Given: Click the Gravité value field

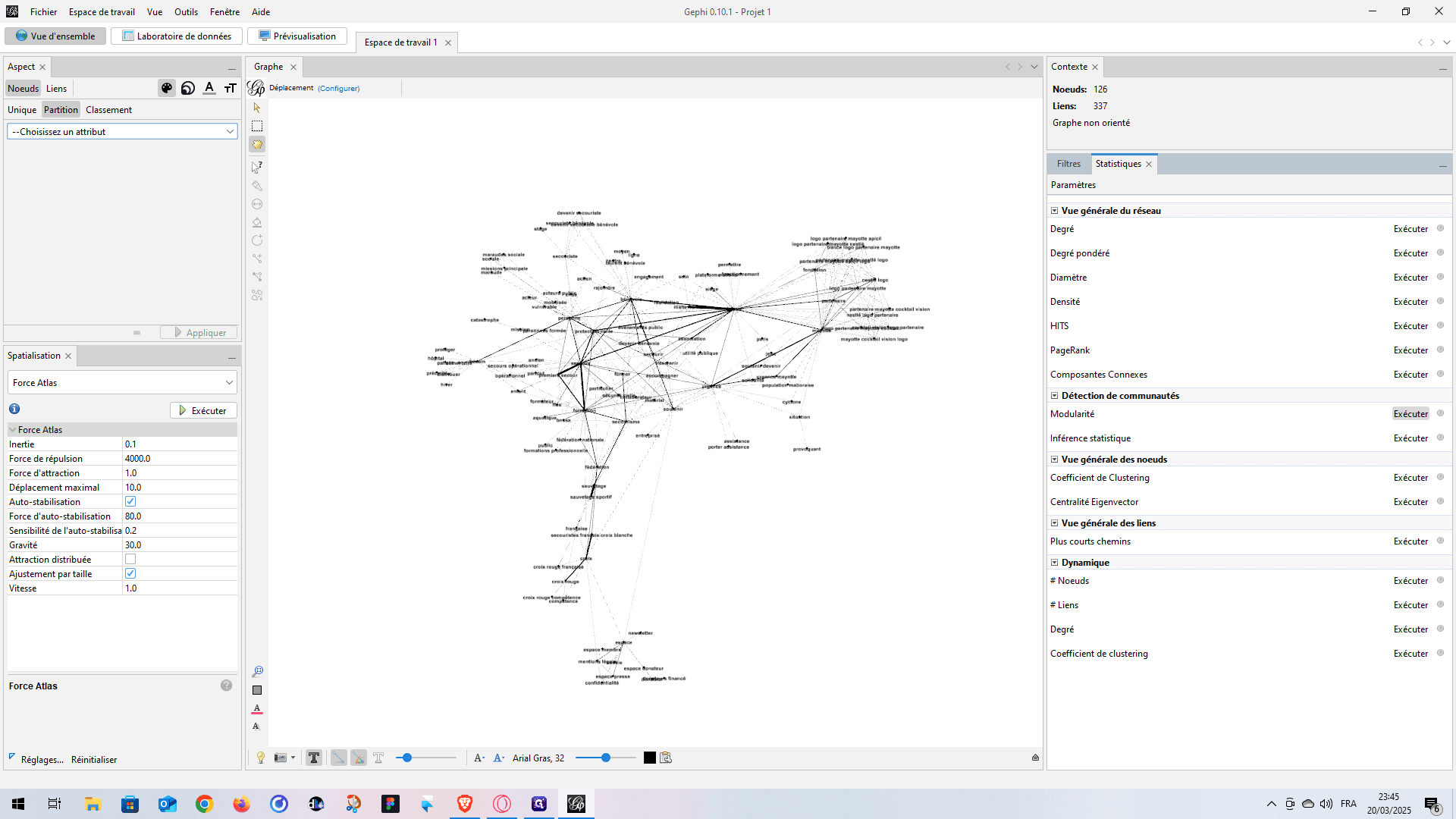Looking at the screenshot, I should pyautogui.click(x=180, y=545).
